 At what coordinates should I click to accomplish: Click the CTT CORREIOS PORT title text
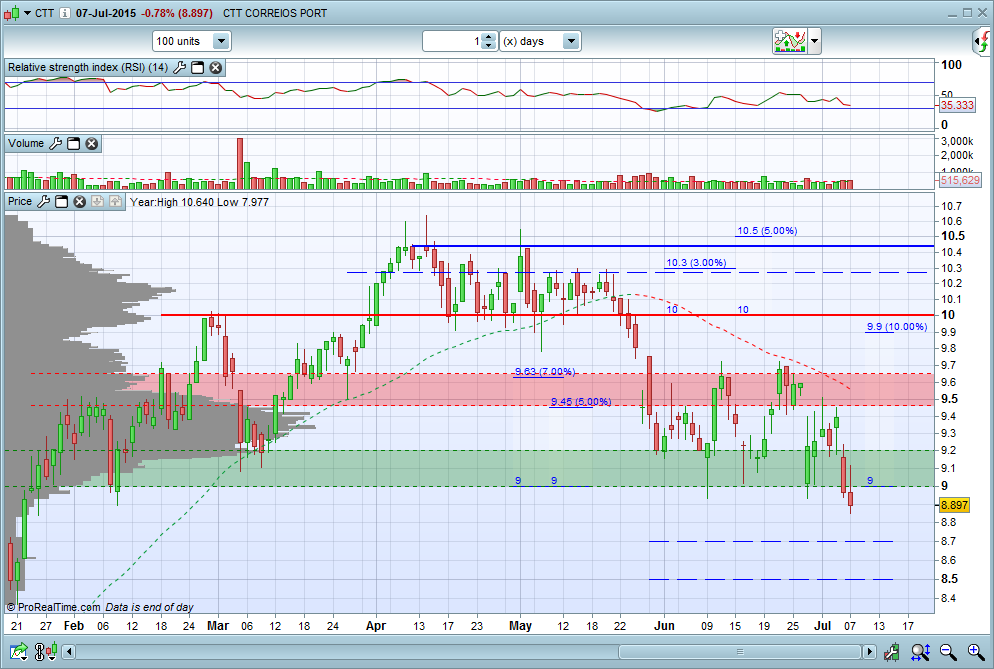pos(275,13)
